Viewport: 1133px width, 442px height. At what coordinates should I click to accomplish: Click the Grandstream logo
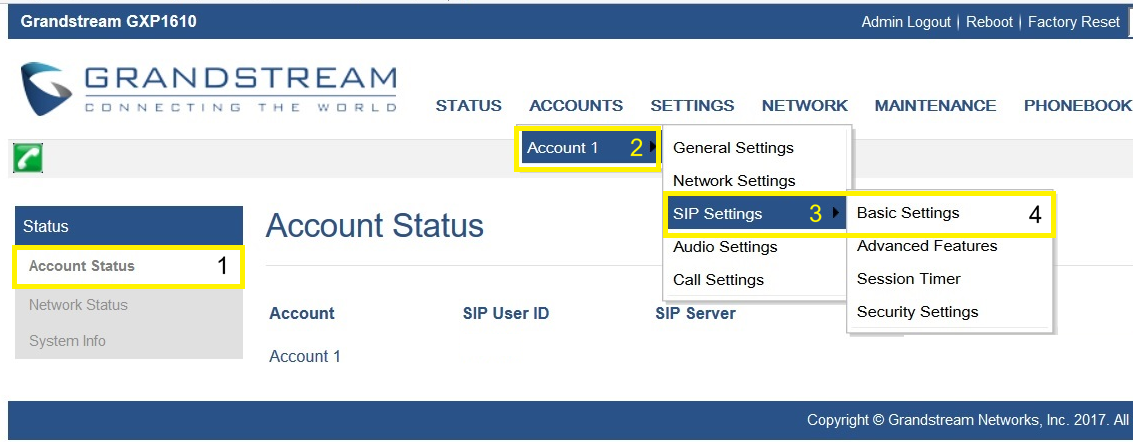click(x=208, y=90)
